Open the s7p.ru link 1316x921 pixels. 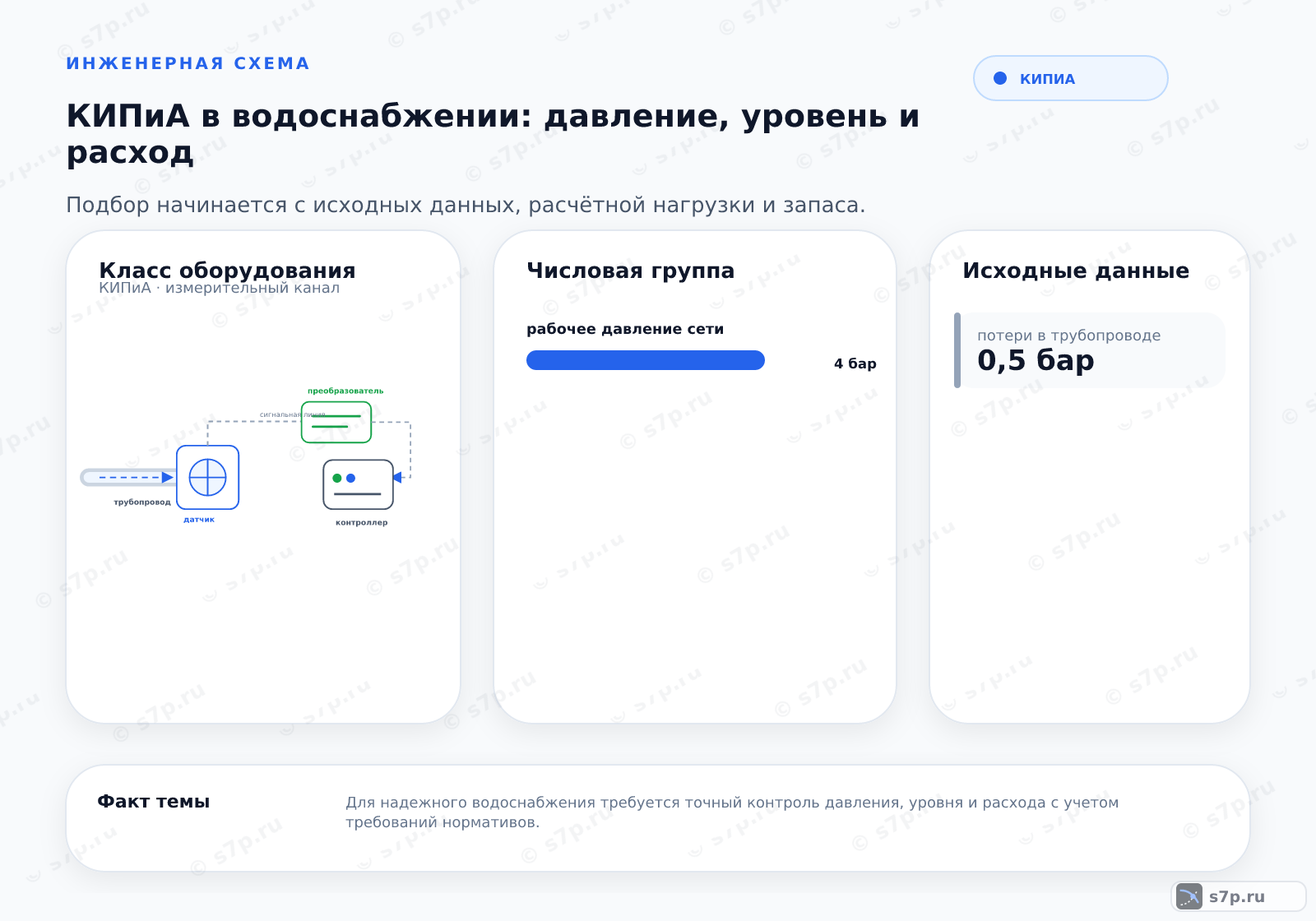click(1237, 896)
